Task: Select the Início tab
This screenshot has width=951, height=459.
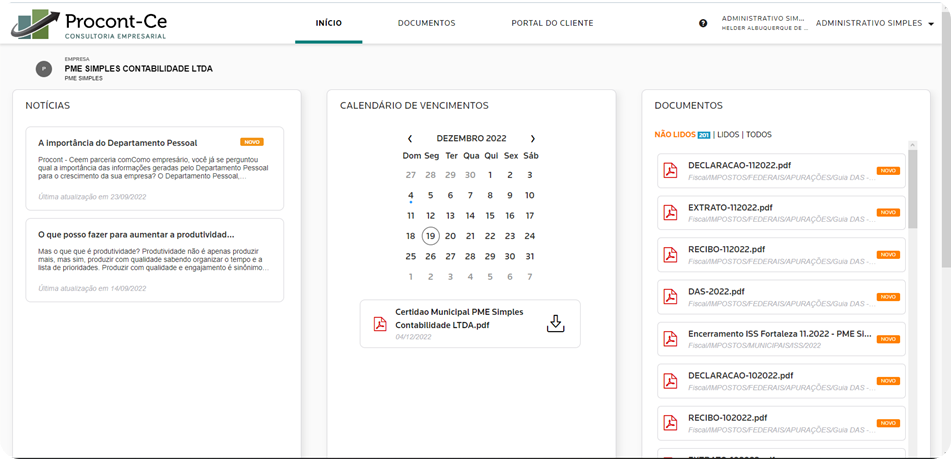Action: point(328,23)
